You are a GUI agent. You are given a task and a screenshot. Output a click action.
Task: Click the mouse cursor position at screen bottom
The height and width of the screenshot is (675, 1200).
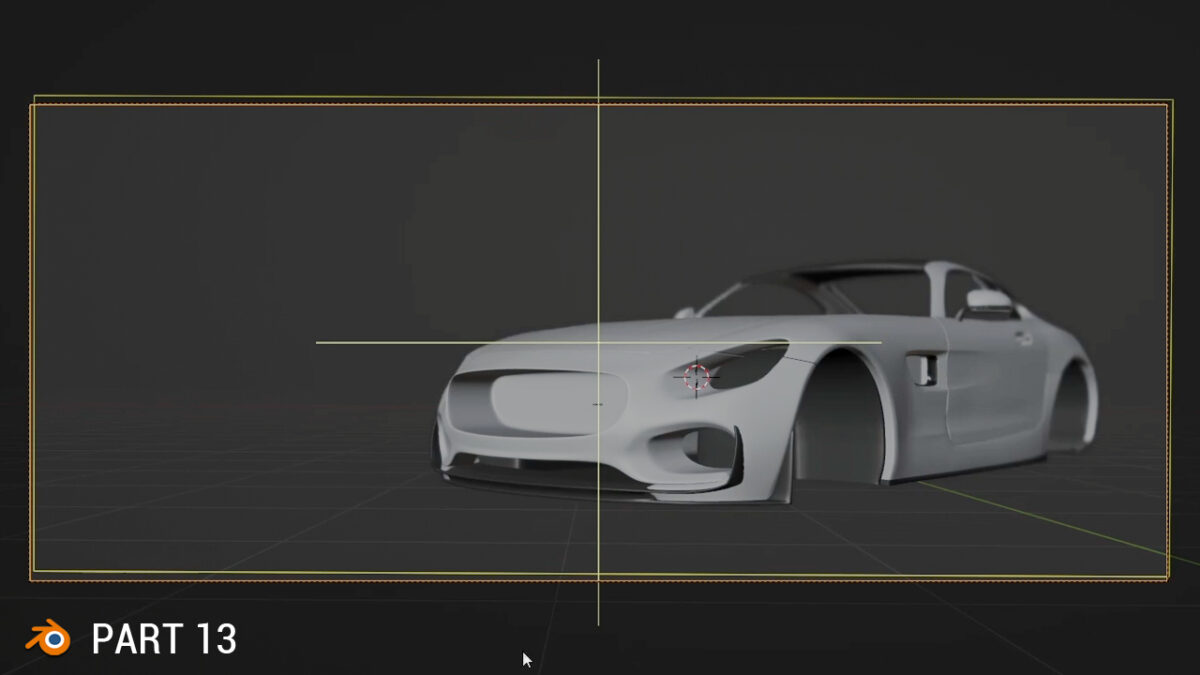coord(525,656)
